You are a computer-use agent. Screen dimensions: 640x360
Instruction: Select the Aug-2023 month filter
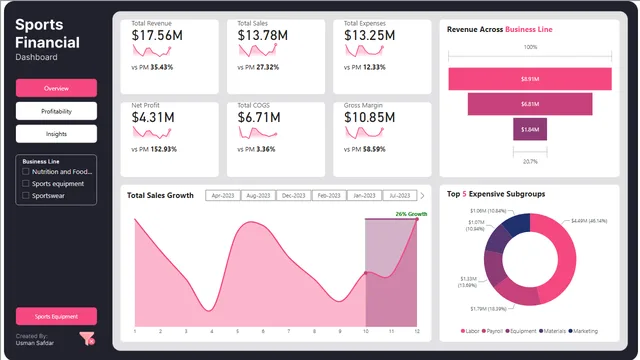point(258,196)
